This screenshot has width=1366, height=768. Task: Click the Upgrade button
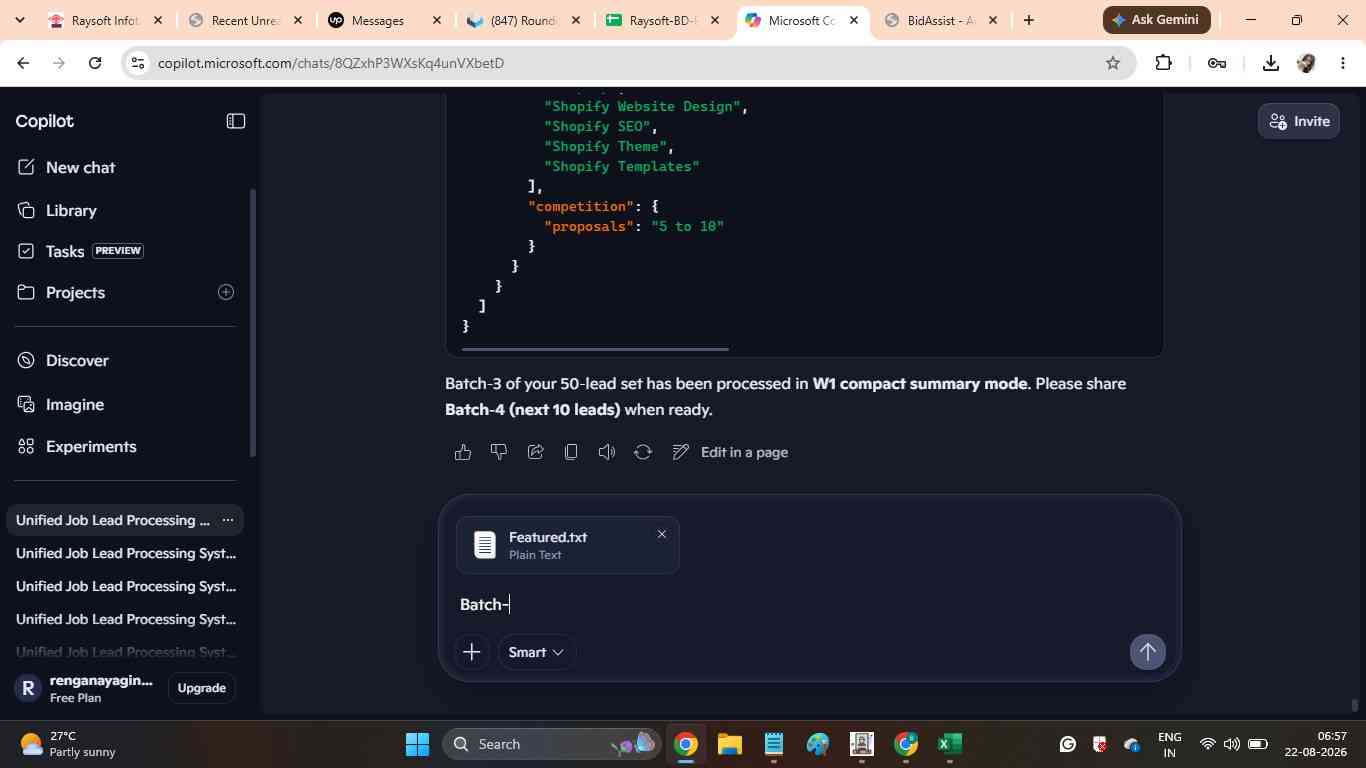pyautogui.click(x=201, y=688)
